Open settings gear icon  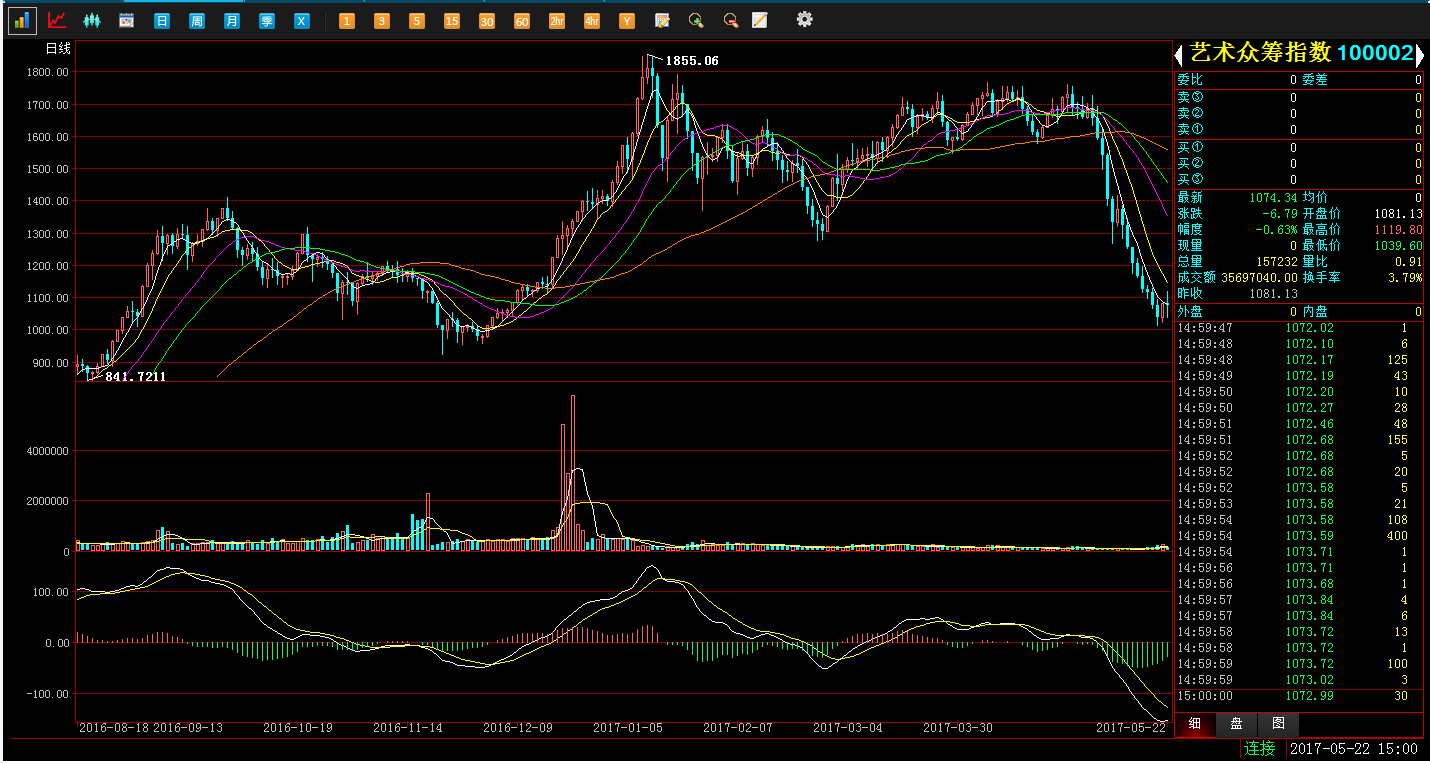coord(805,19)
